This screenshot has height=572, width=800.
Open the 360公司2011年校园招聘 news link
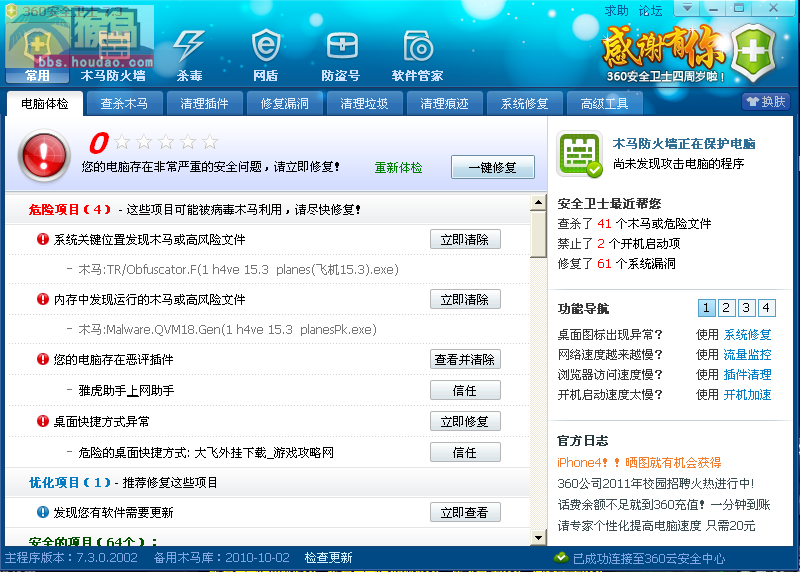point(656,483)
